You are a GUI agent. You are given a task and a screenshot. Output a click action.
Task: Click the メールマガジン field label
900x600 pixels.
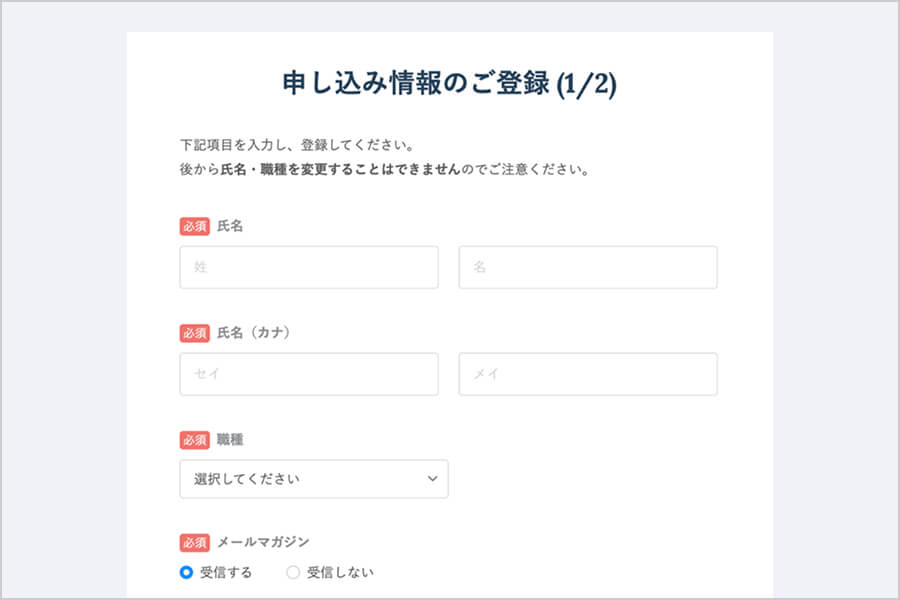[x=263, y=542]
